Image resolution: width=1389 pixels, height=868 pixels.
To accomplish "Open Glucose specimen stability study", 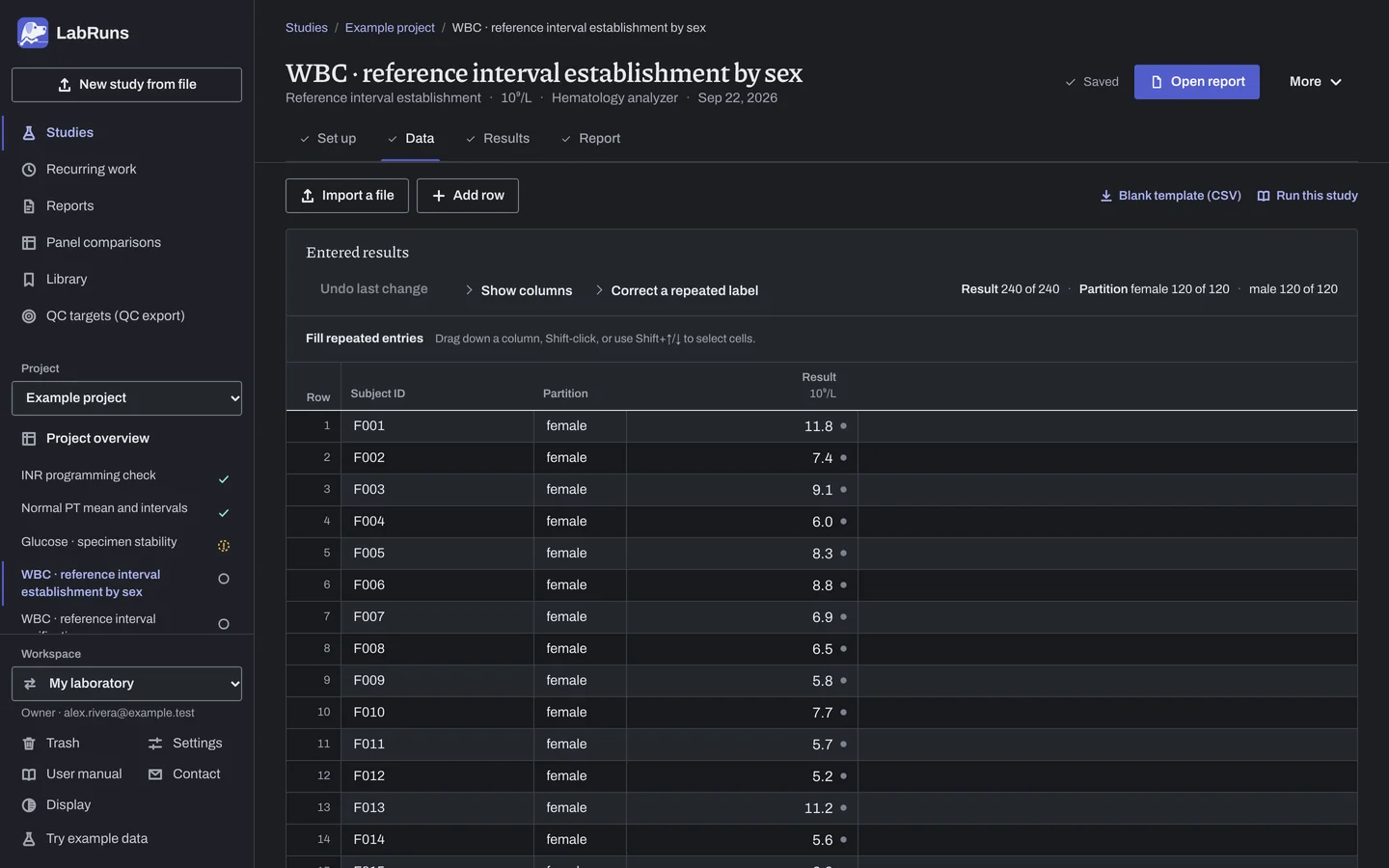I will 126,542.
